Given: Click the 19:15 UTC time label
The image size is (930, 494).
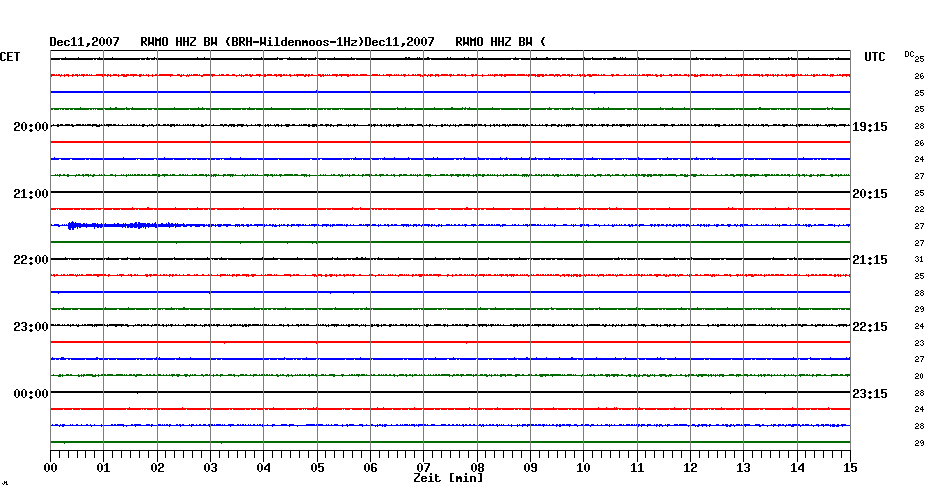Looking at the screenshot, I should [870, 127].
